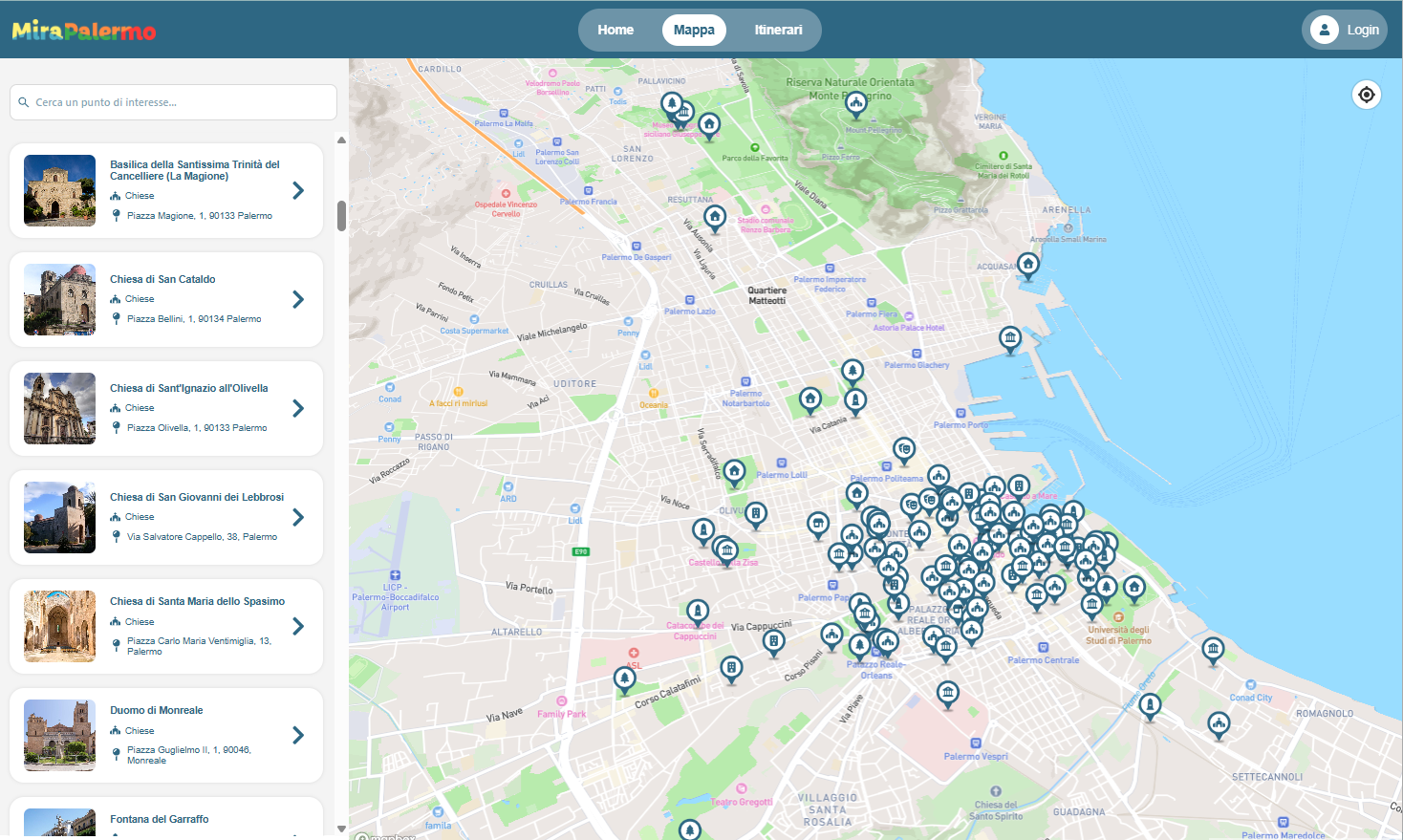1403x840 pixels.
Task: Open the Catacombe dei Cappuccini map marker
Action: [698, 609]
